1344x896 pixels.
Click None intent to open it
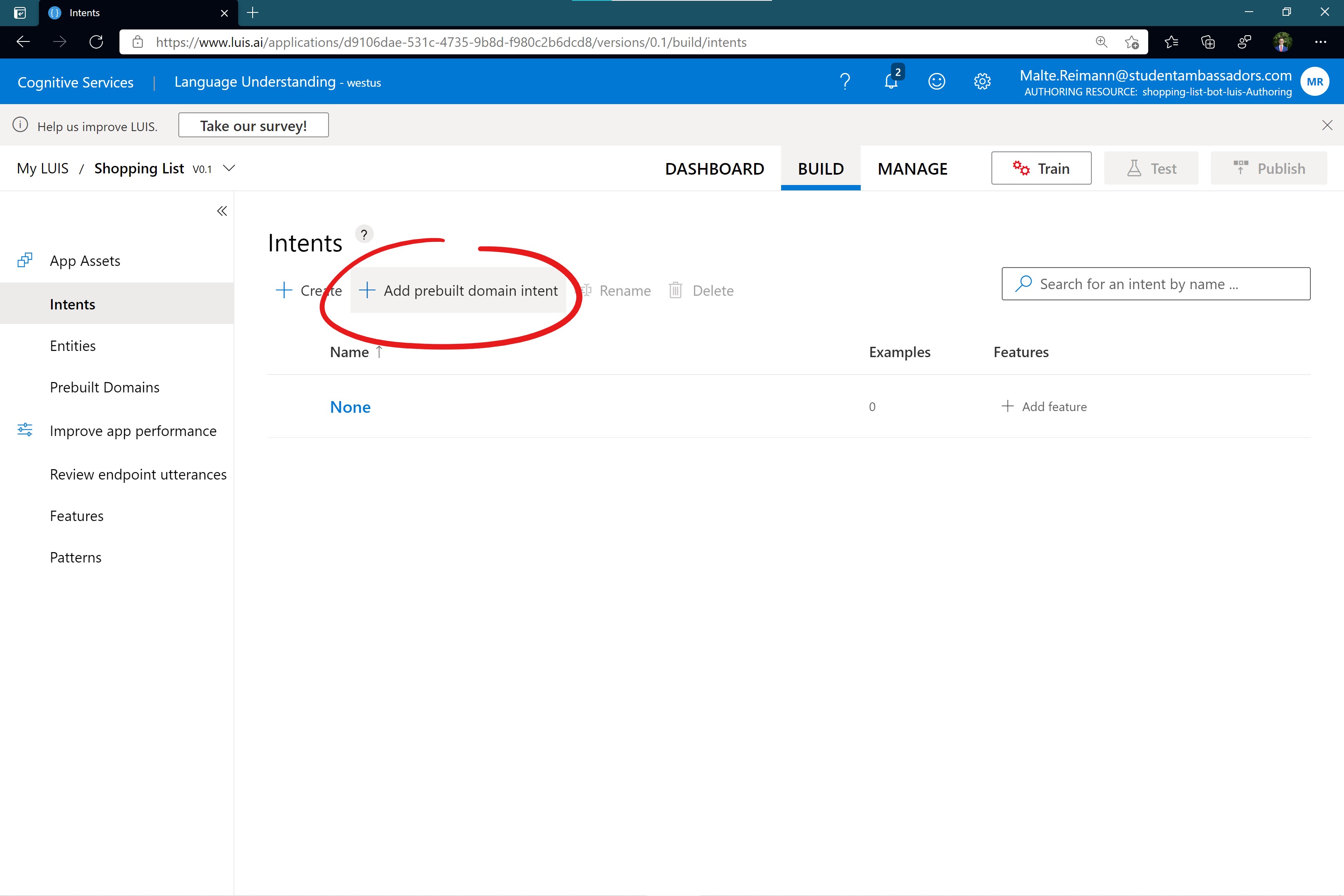[350, 406]
